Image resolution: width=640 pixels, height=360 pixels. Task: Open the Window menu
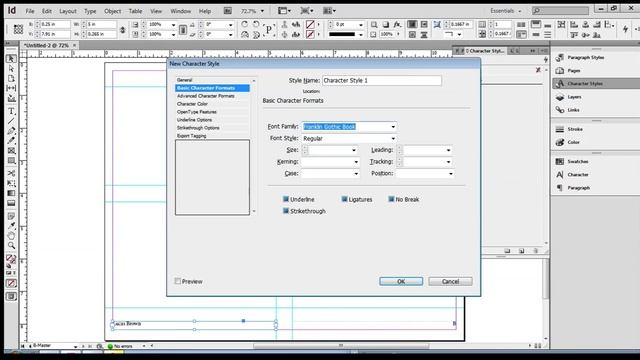coord(180,11)
